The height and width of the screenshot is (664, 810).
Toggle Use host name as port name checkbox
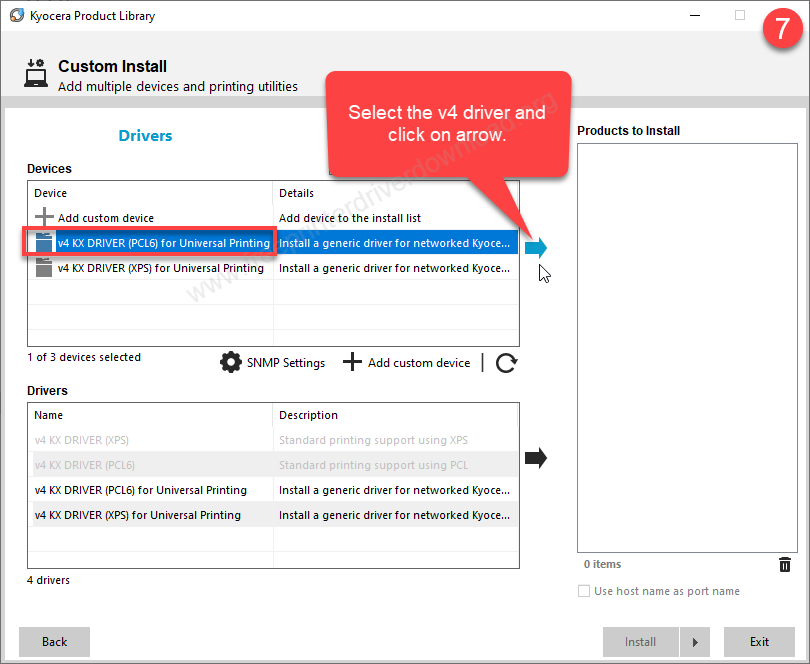(584, 591)
